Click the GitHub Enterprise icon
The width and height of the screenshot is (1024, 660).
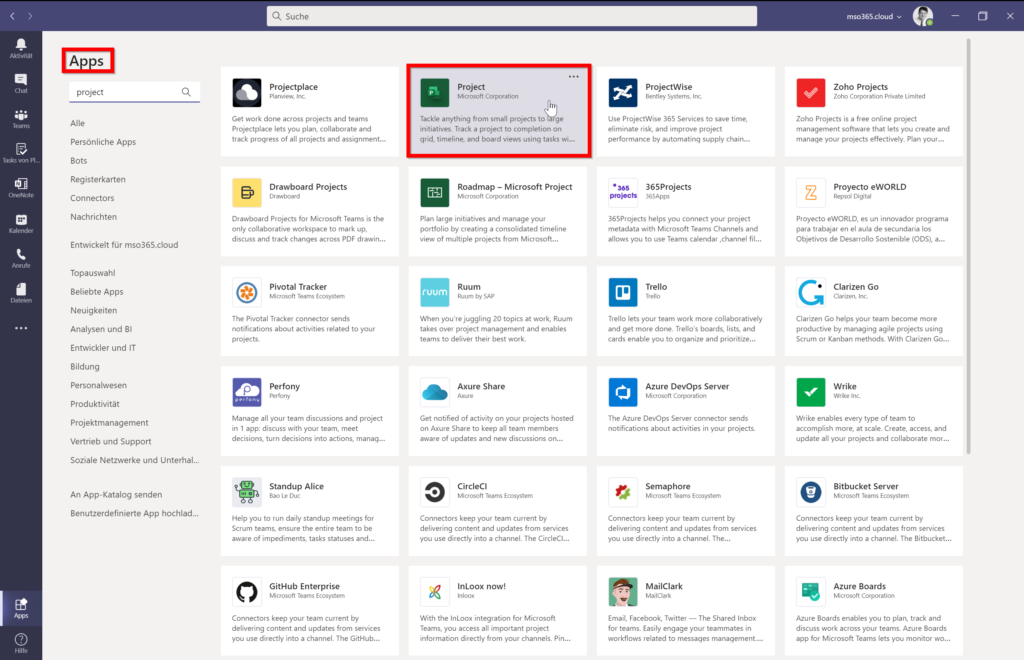pos(246,592)
